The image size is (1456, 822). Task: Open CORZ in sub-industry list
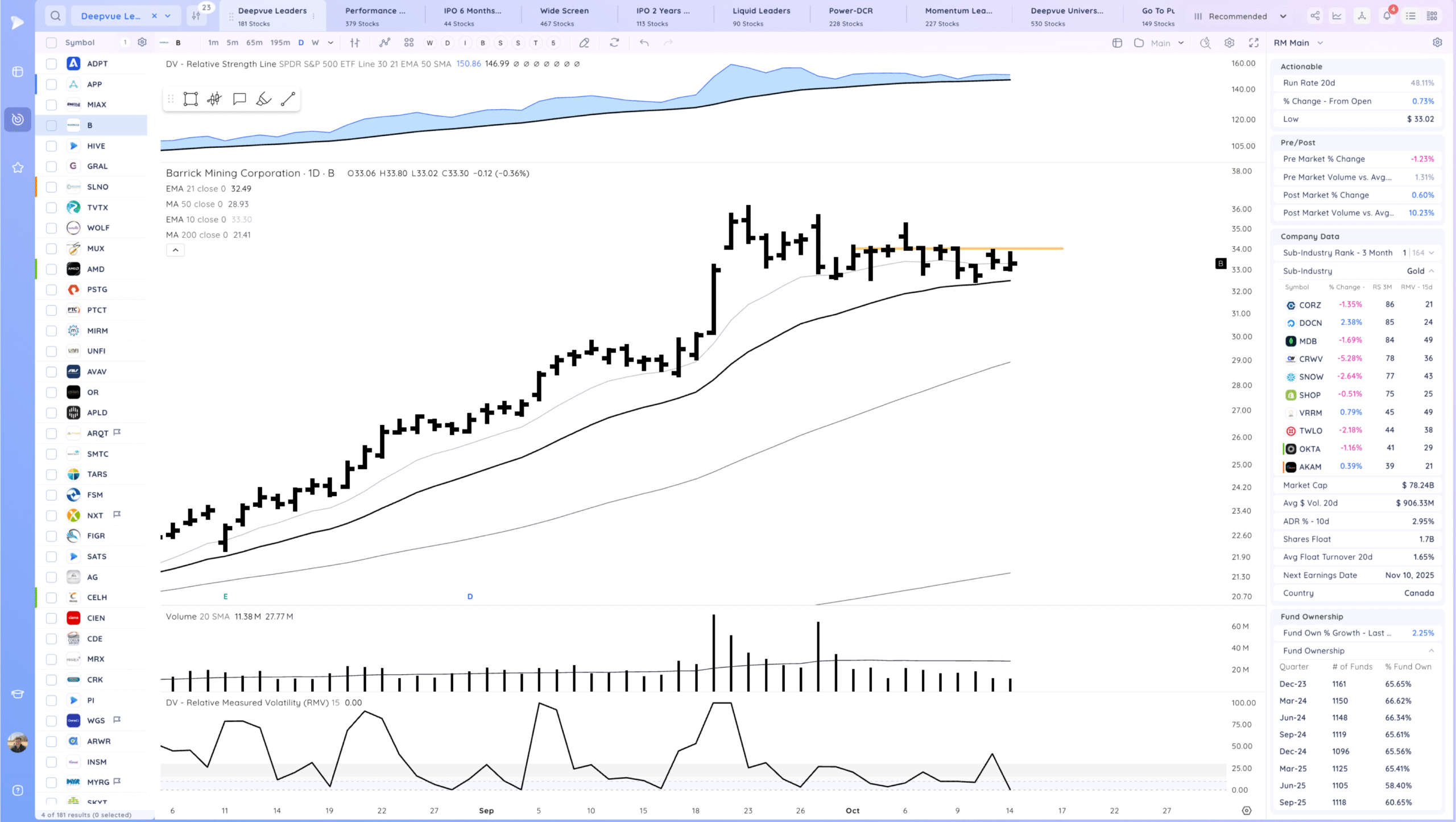click(1309, 305)
